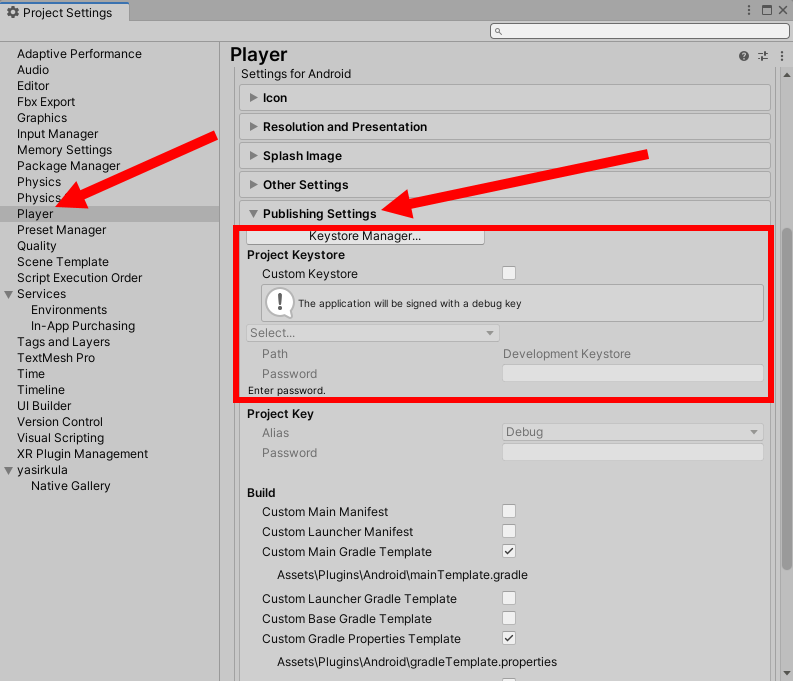Open Script Execution Order settings

[x=79, y=278]
